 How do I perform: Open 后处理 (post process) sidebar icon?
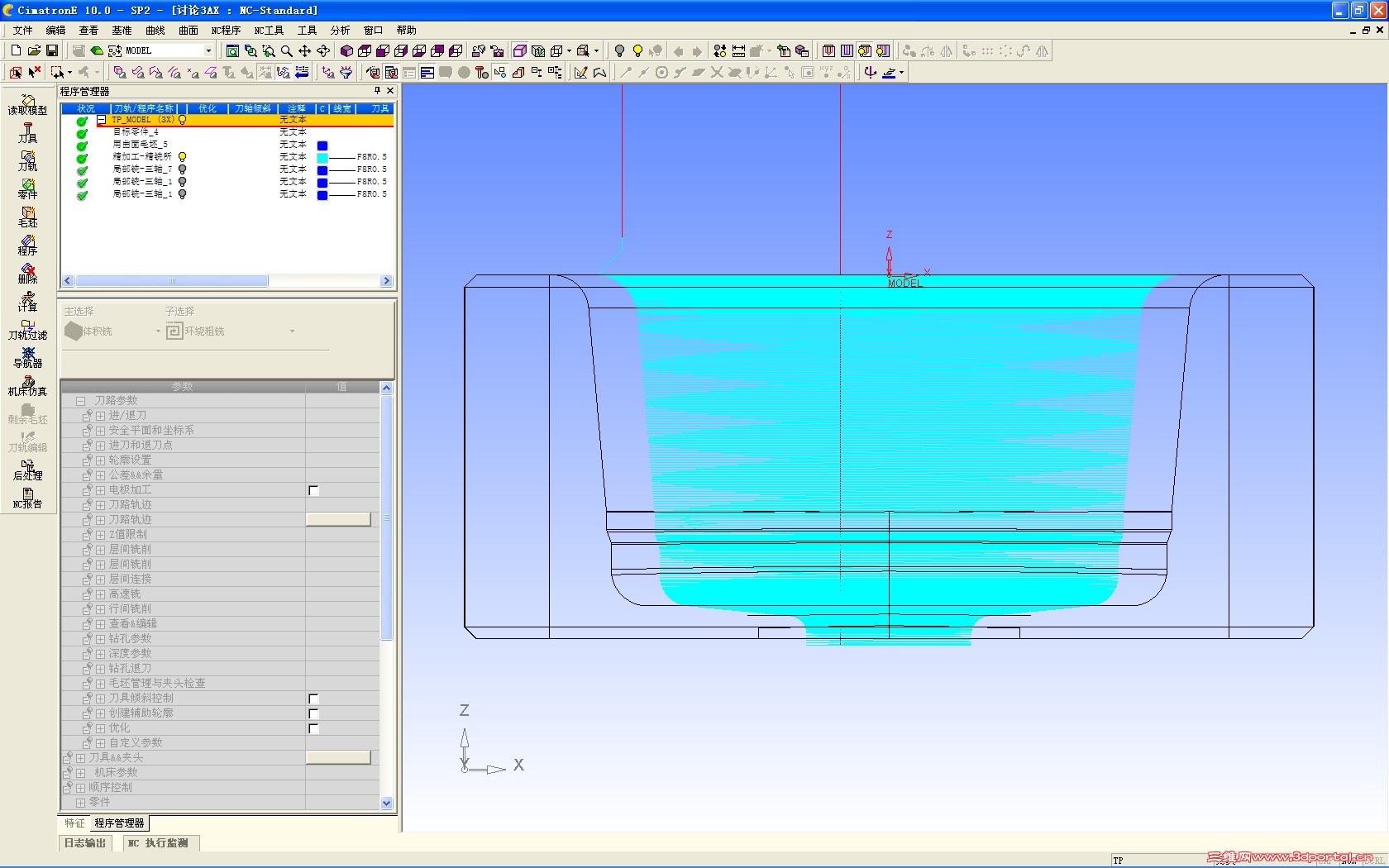[x=27, y=470]
